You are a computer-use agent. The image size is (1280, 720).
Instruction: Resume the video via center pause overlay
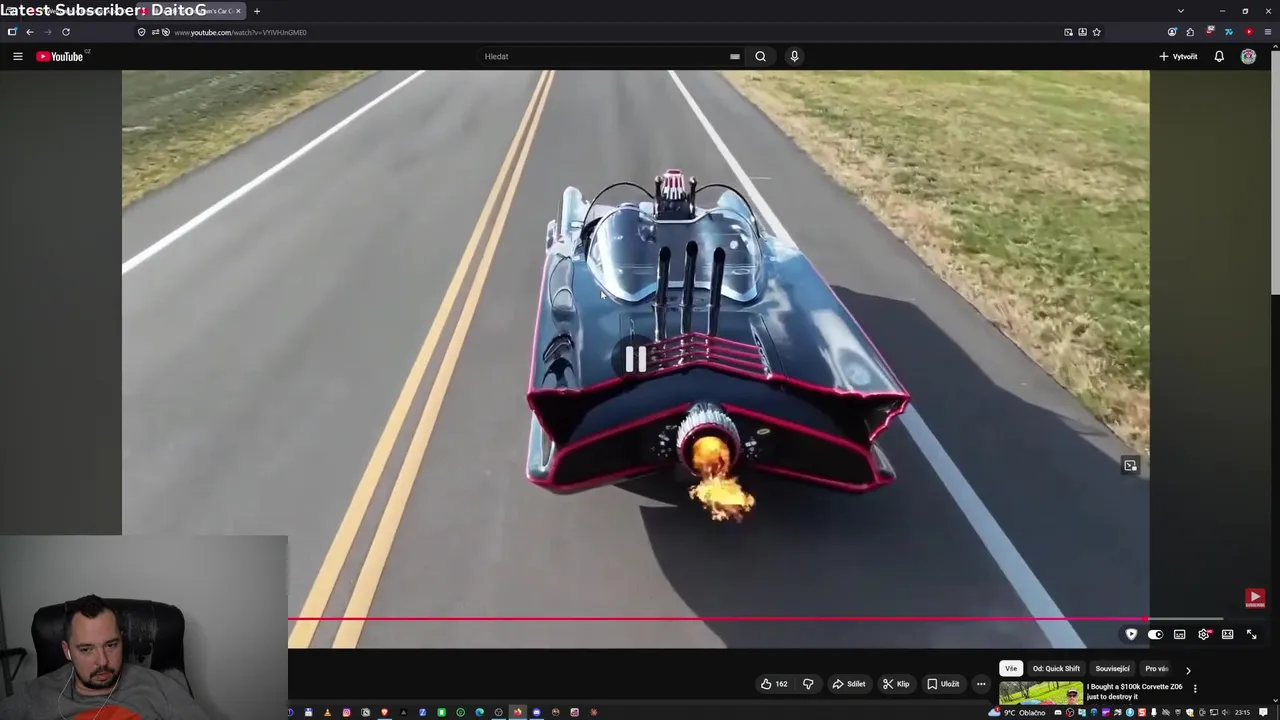(x=636, y=359)
